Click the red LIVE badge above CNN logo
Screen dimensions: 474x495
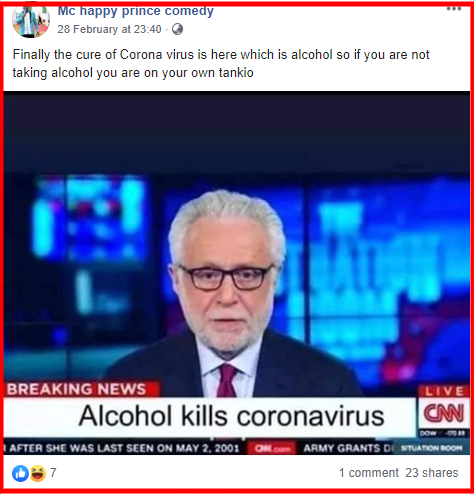coord(444,391)
